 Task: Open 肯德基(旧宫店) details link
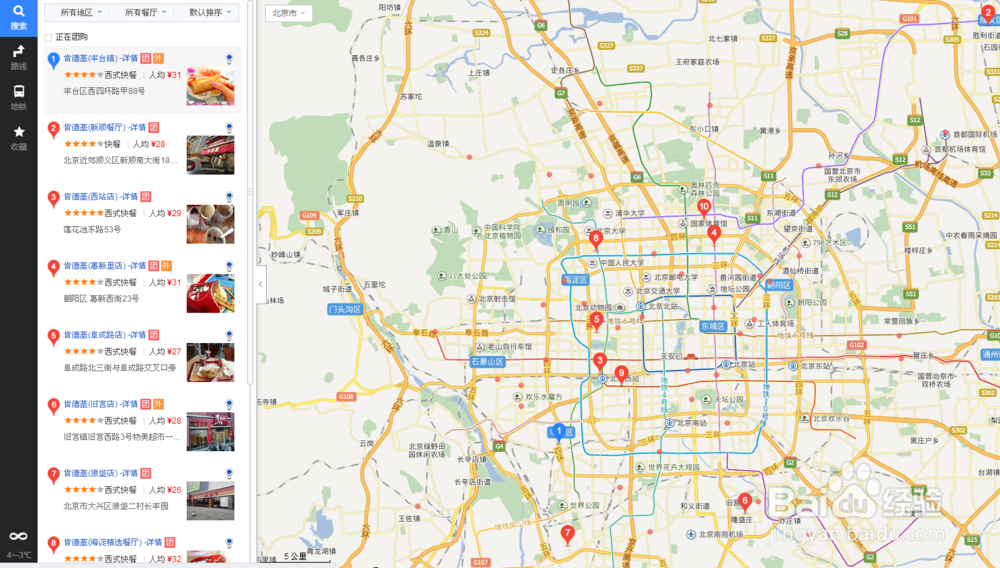point(101,404)
